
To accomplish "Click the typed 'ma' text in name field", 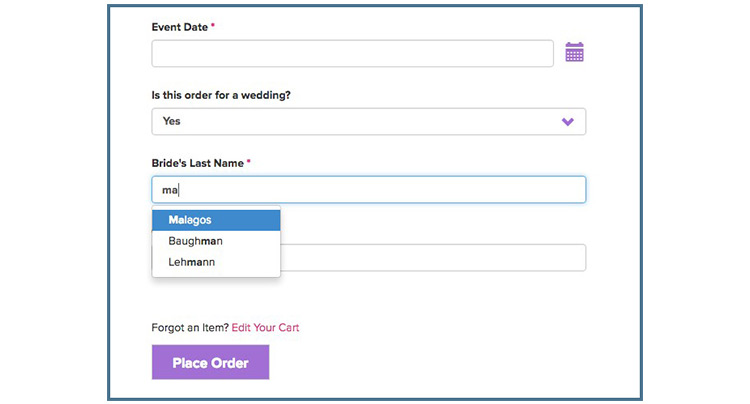I will click(170, 190).
